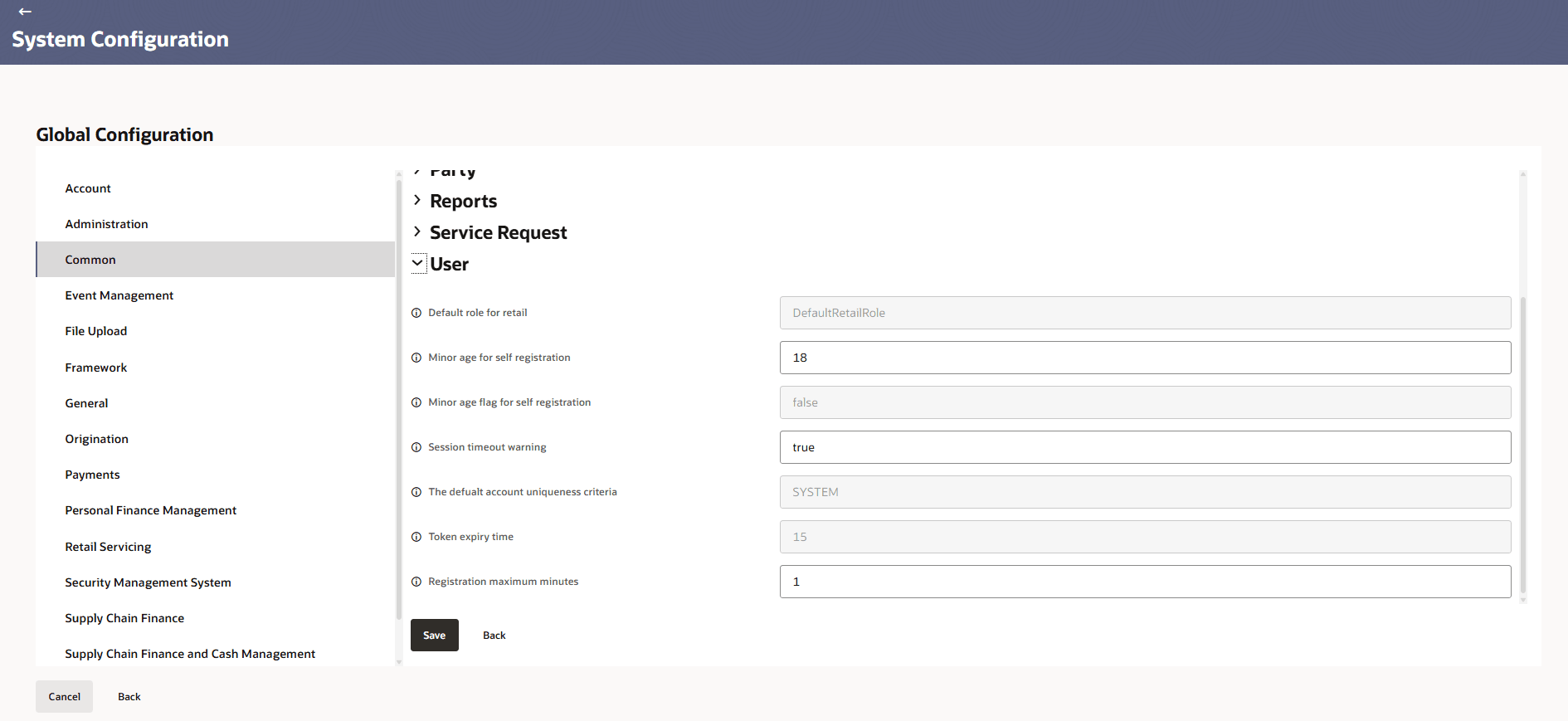Viewport: 1568px width, 721px height.
Task: Open File Upload category
Action: (x=216, y=331)
